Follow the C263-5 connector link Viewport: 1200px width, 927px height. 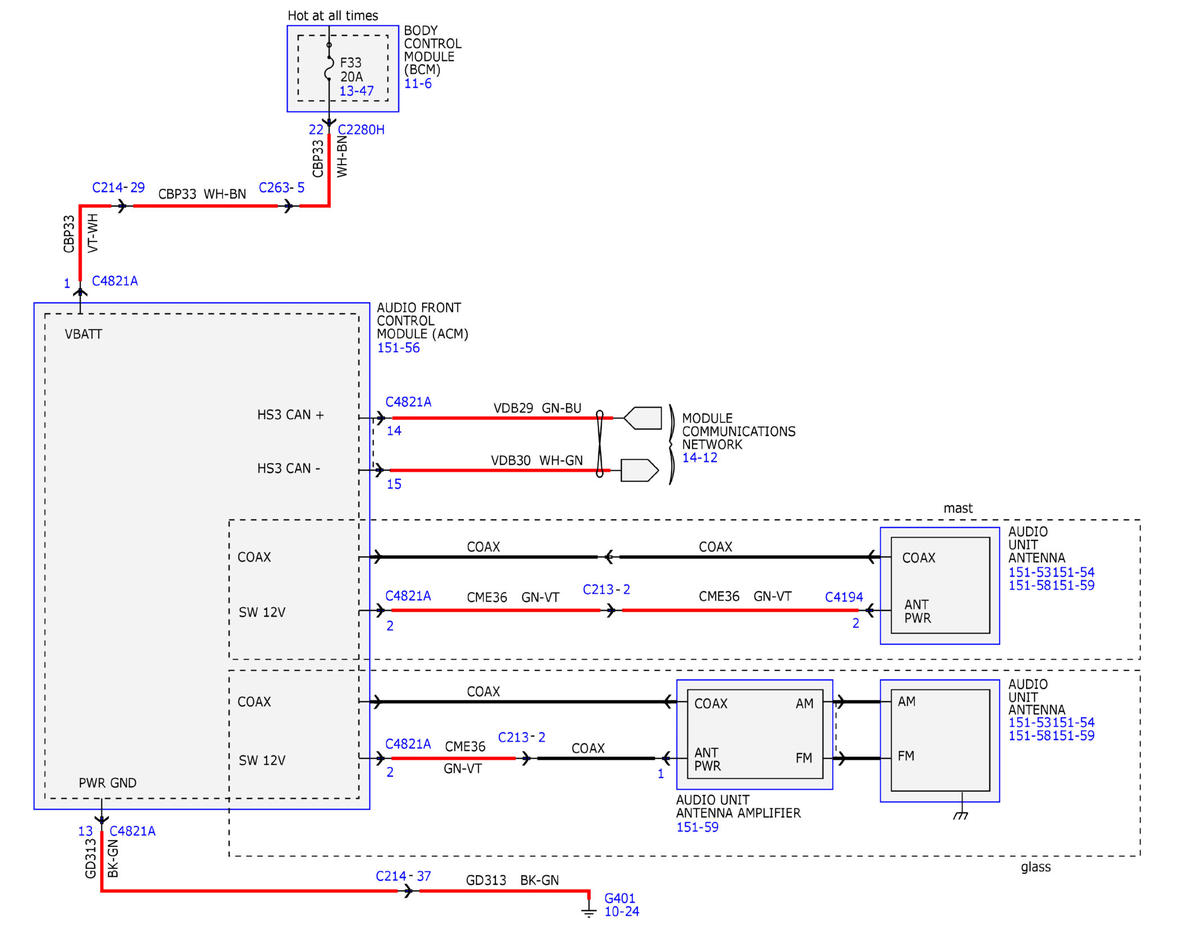281,187
